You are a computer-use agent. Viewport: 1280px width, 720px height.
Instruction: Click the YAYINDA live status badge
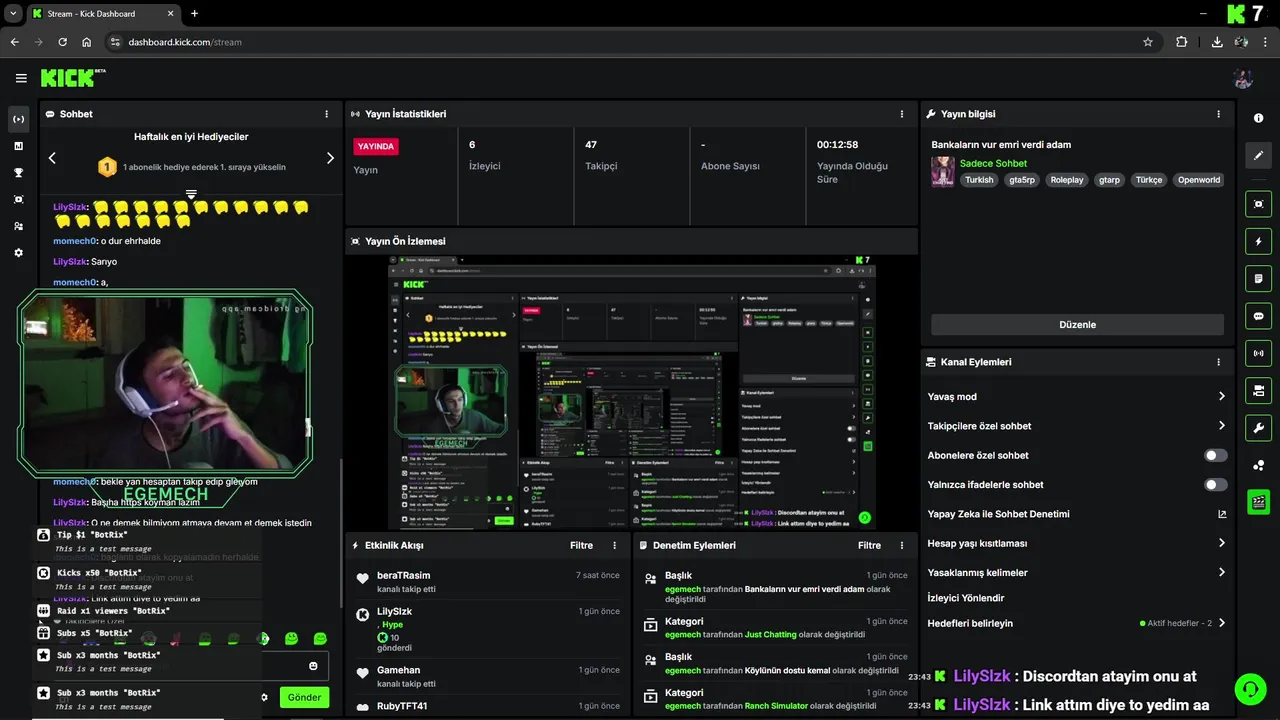tap(376, 146)
